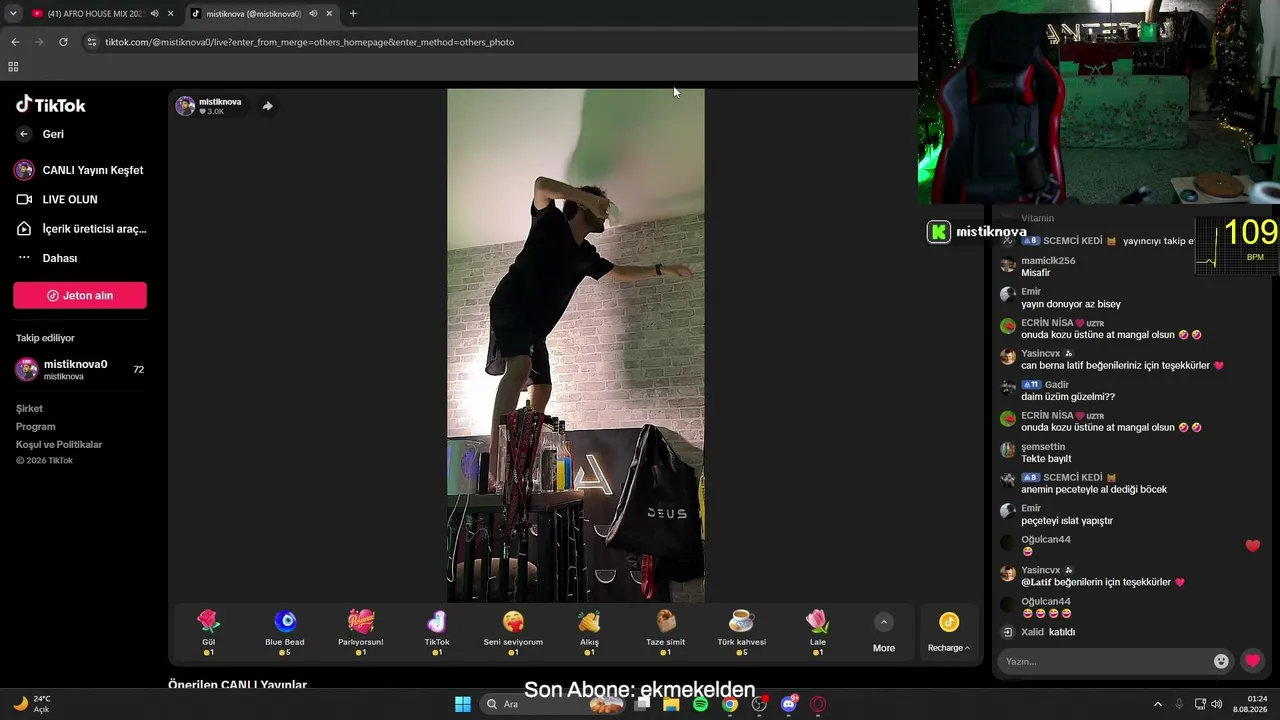Screen dimensions: 1280x720
Task: Open a new browser tab
Action: pyautogui.click(x=353, y=14)
